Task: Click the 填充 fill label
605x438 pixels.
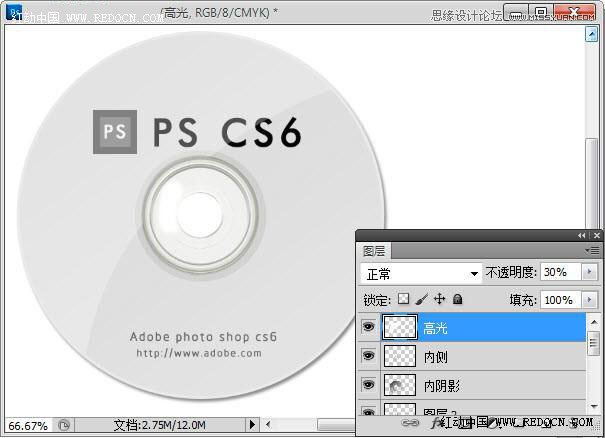Action: 523,300
